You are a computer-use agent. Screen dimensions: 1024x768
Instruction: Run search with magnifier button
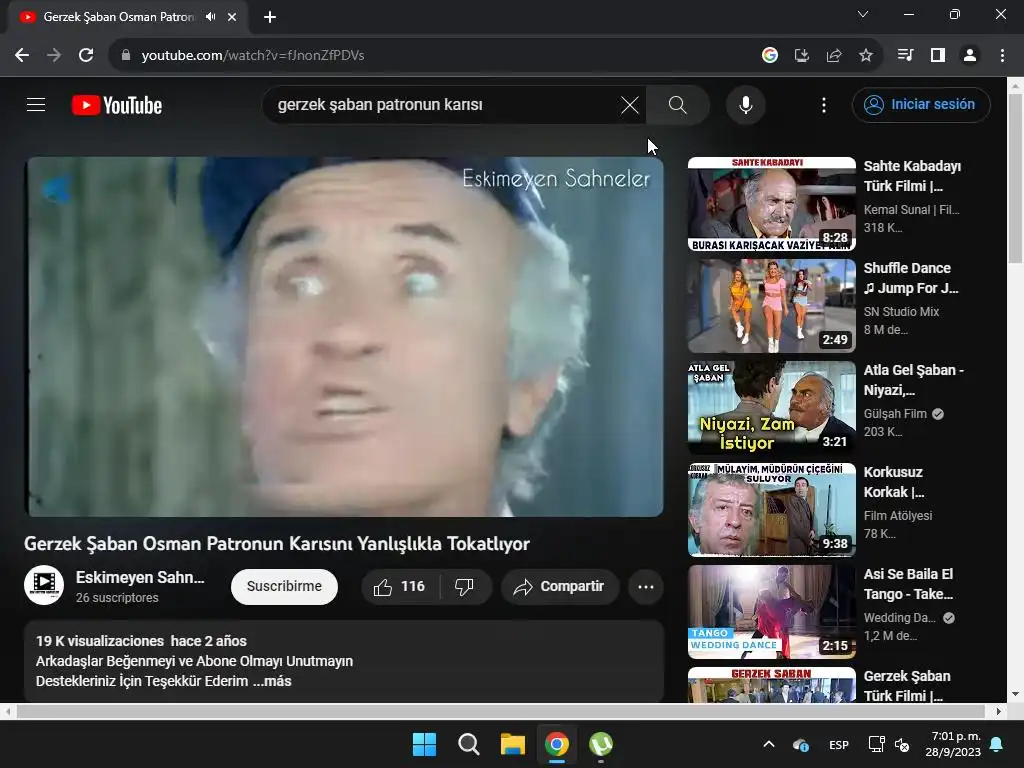(x=678, y=104)
